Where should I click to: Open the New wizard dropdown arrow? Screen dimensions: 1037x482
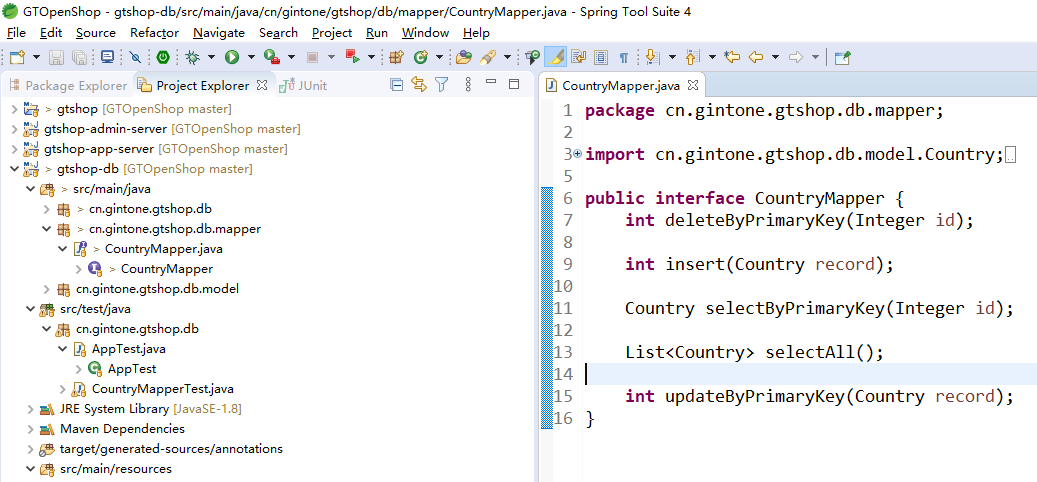tap(36, 58)
